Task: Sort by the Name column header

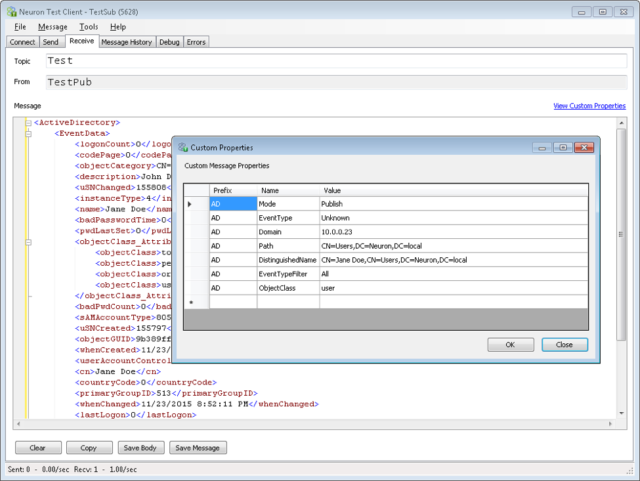Action: tap(287, 190)
